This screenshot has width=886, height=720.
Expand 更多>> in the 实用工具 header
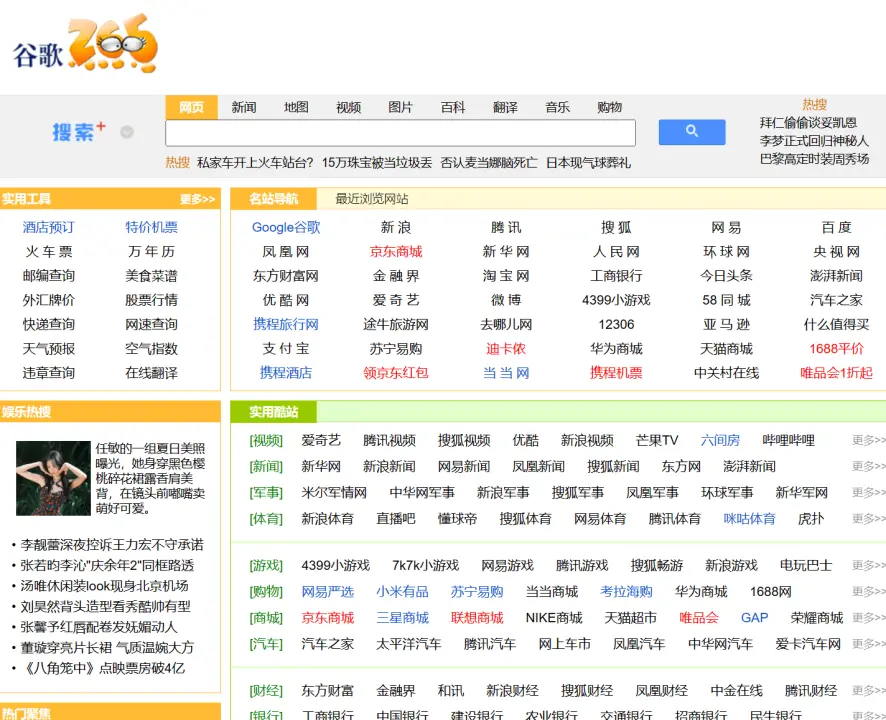point(197,199)
